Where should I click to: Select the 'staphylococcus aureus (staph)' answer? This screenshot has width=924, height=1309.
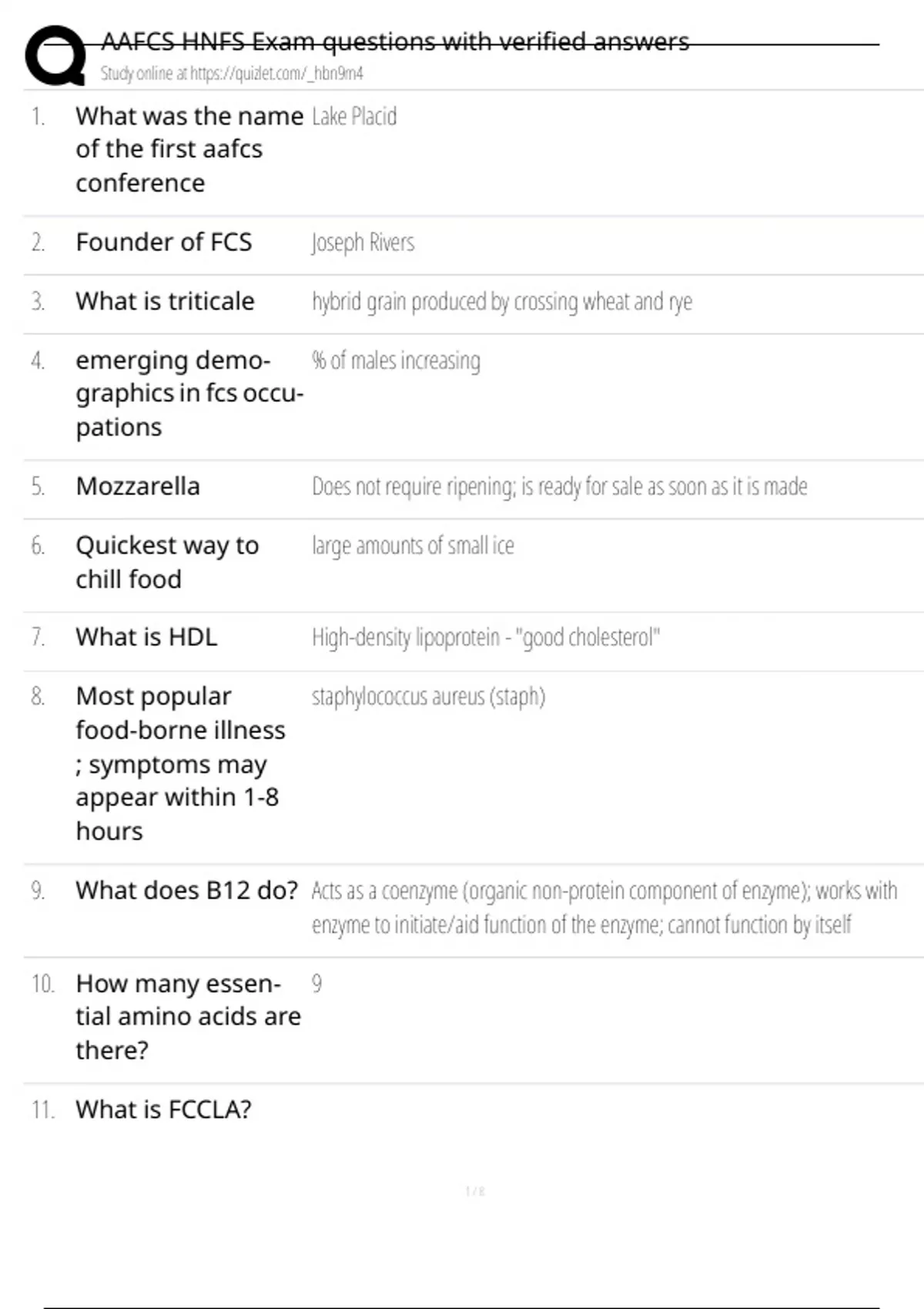coord(428,697)
